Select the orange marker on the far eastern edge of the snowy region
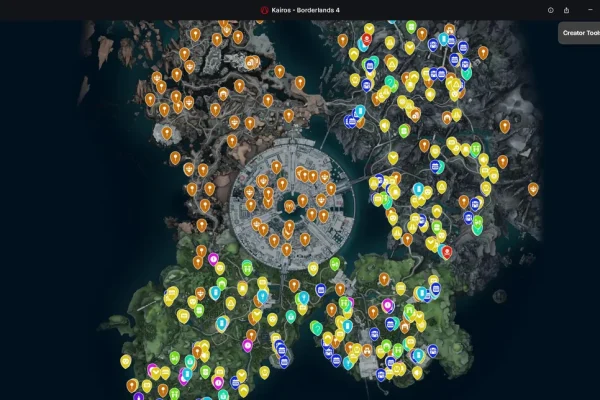This screenshot has height=400, width=600. 533,189
